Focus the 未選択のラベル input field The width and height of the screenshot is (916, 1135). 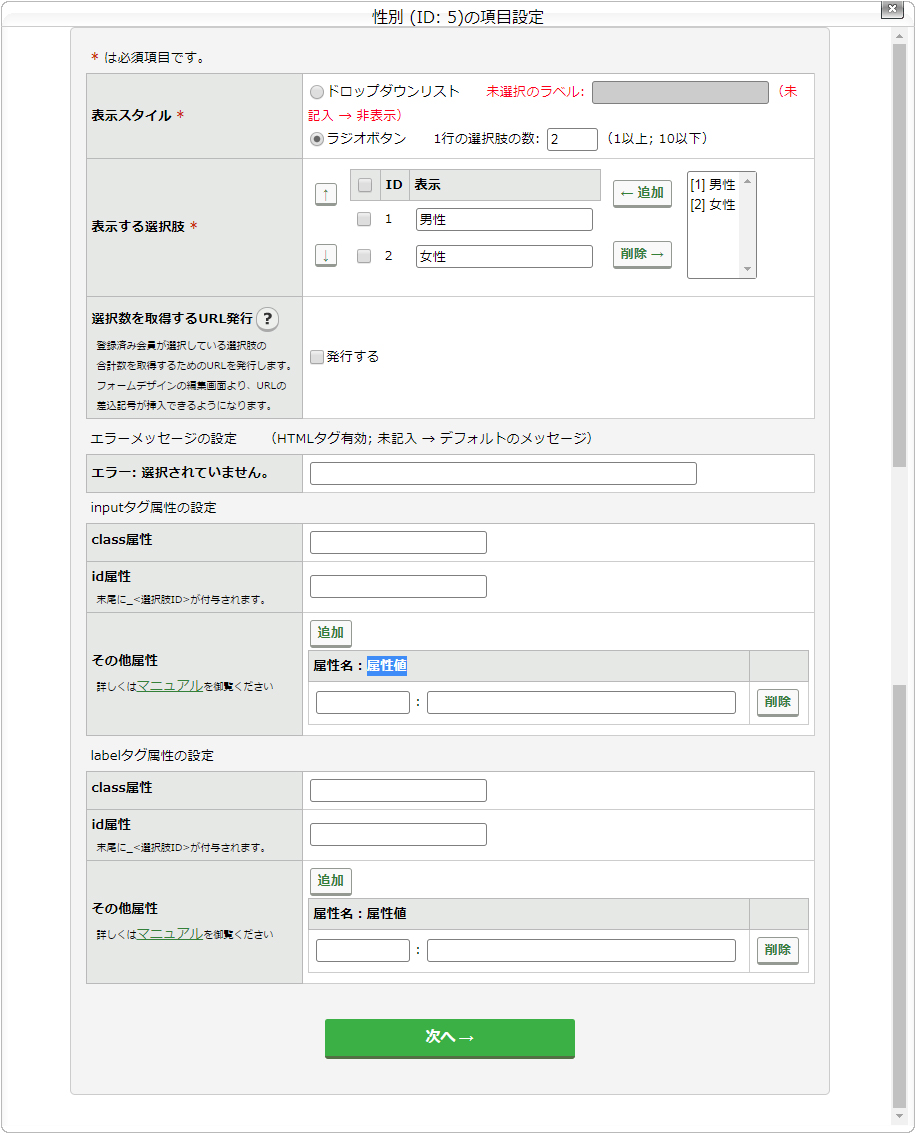(680, 93)
